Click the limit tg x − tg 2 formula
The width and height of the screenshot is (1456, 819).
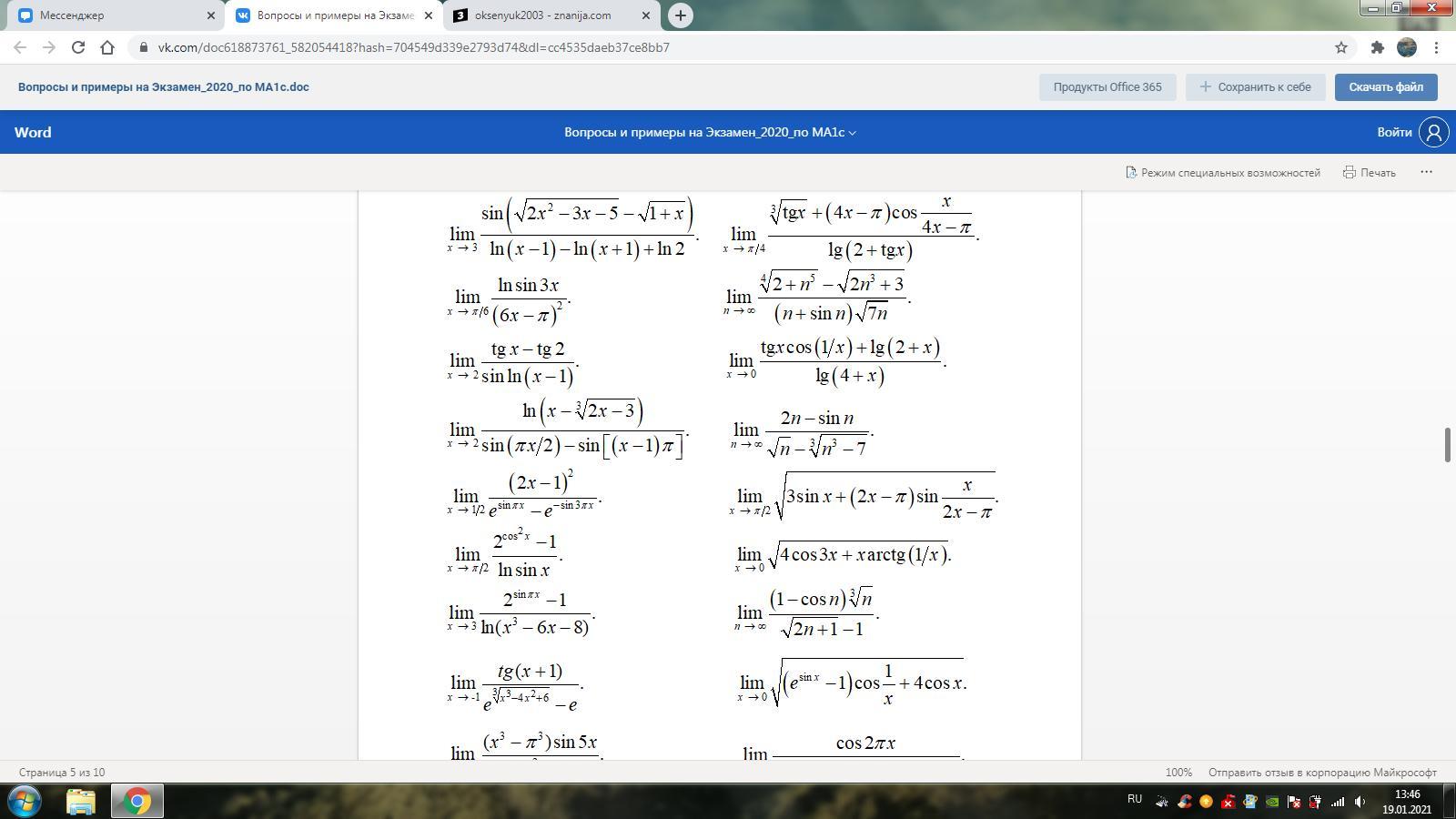(513, 362)
